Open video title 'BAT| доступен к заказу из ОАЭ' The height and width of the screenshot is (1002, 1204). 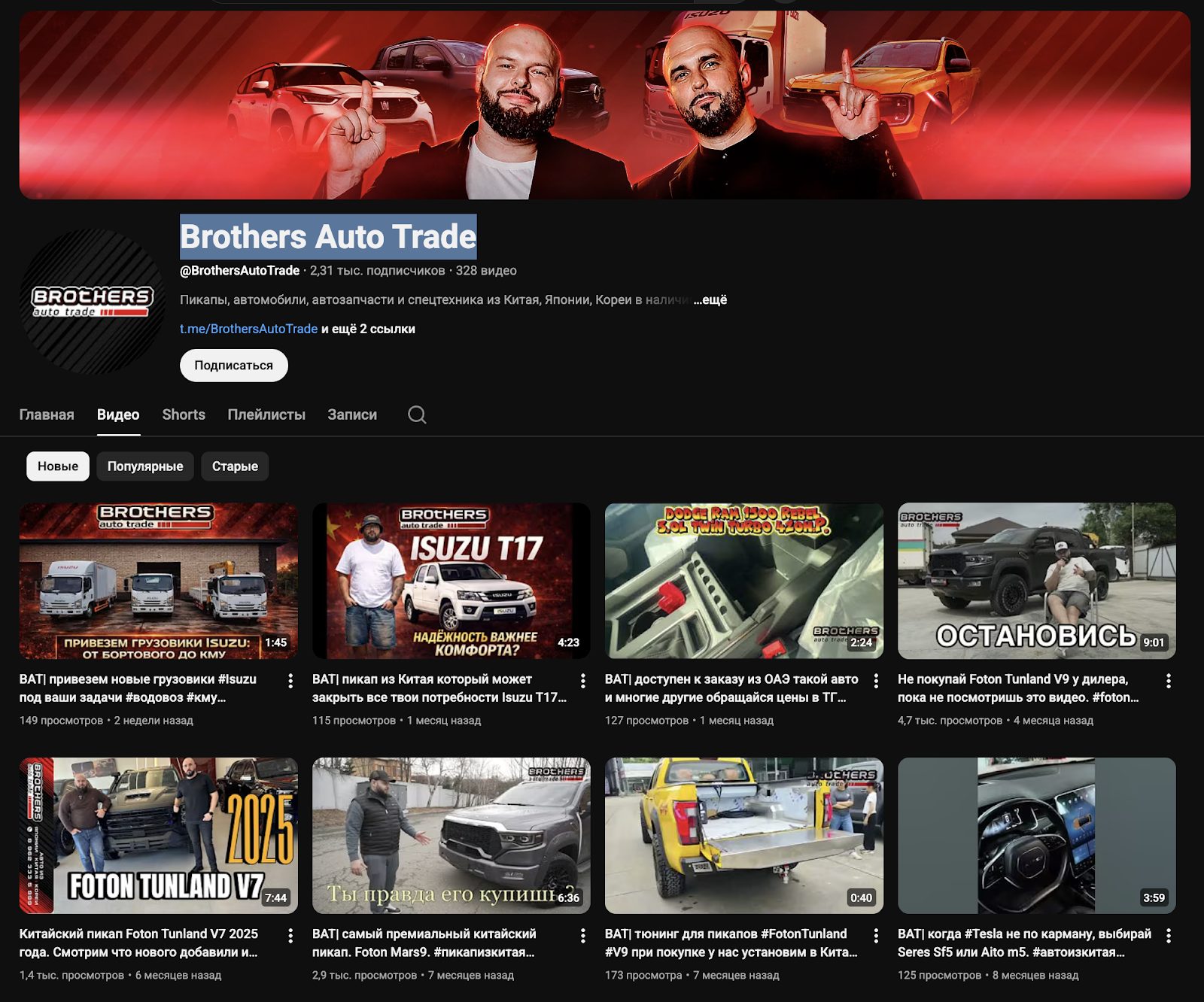tap(731, 688)
